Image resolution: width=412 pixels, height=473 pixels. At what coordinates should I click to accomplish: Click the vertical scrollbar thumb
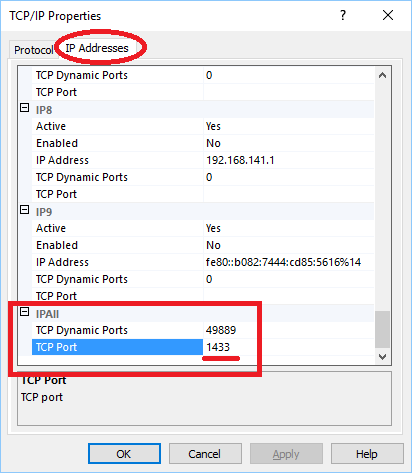382,329
